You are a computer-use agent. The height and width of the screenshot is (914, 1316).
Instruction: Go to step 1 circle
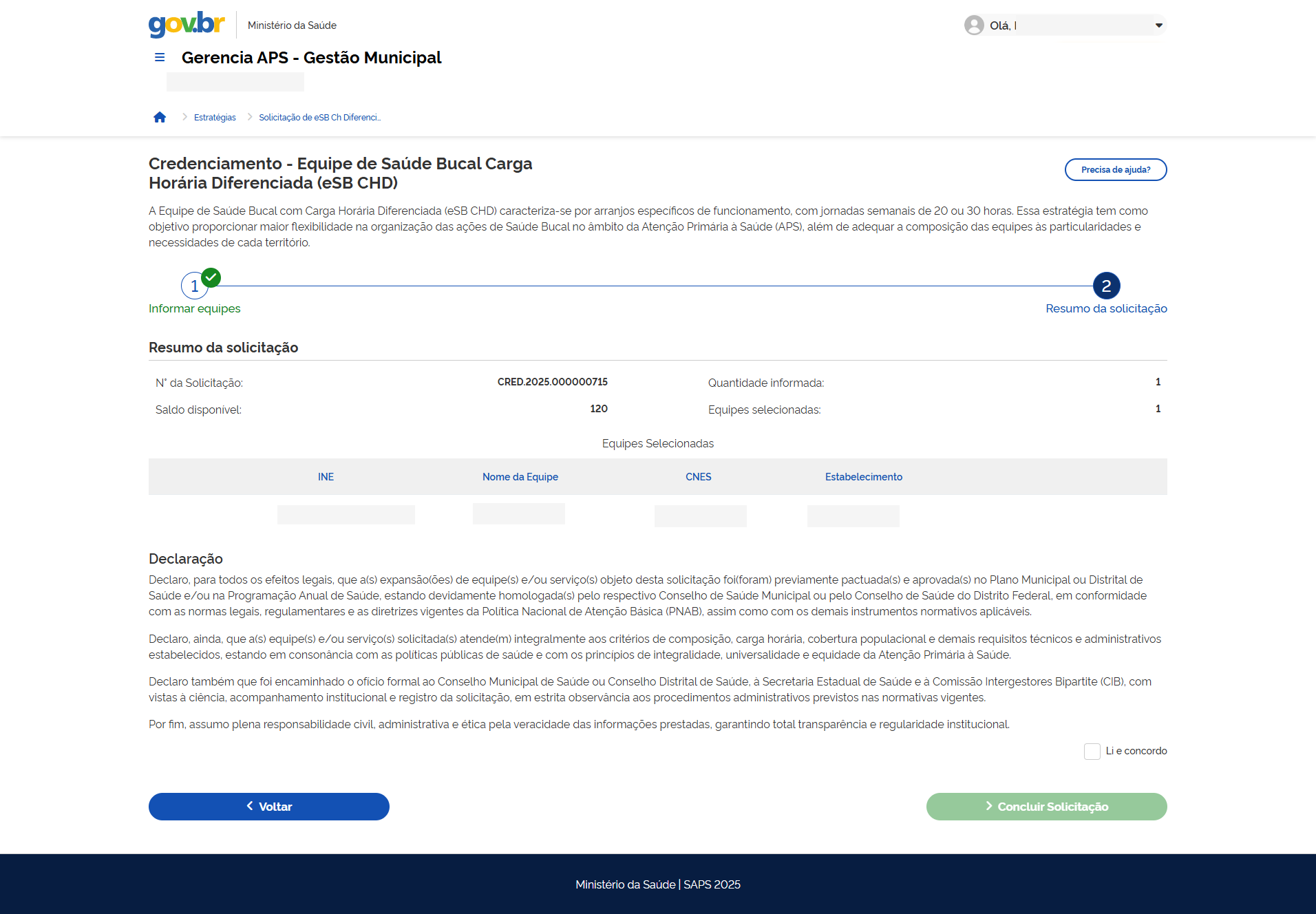(x=194, y=286)
